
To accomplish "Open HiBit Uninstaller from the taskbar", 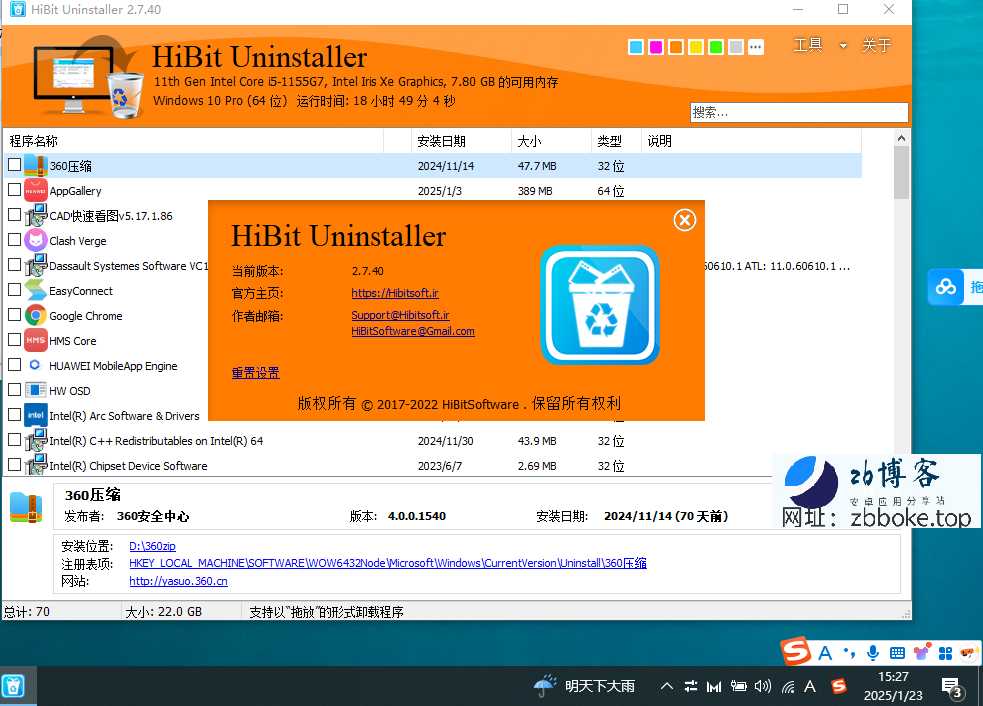I will (x=13, y=686).
